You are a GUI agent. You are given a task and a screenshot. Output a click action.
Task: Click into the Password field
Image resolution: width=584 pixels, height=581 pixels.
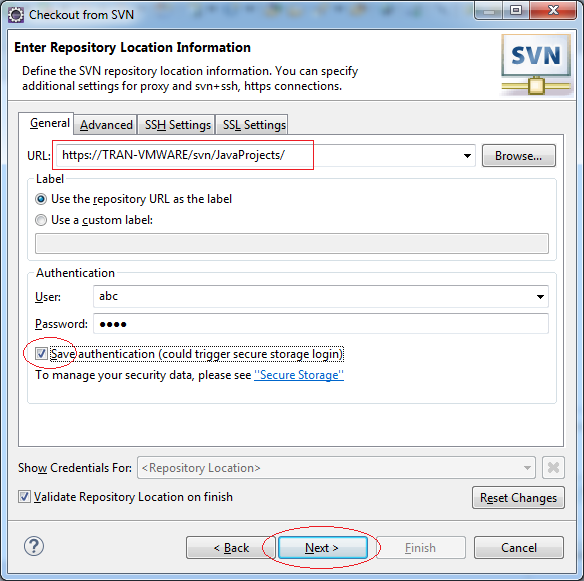[321, 324]
